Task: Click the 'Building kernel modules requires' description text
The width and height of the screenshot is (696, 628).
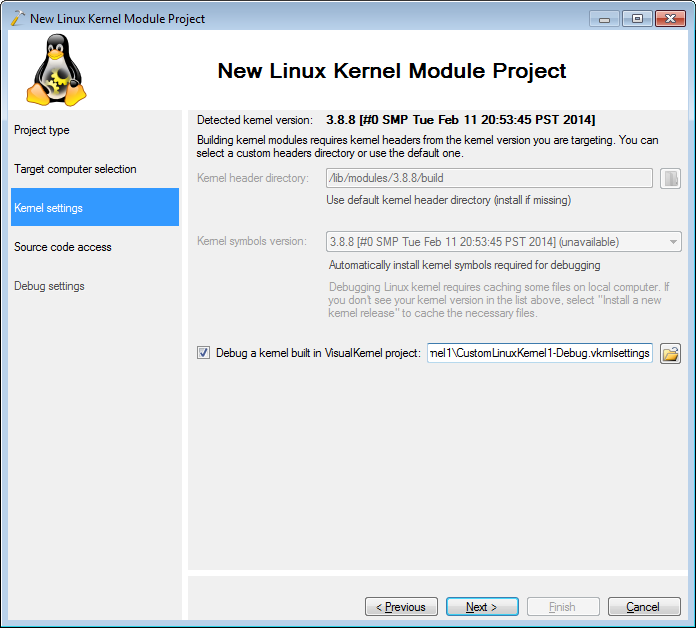Action: (427, 146)
